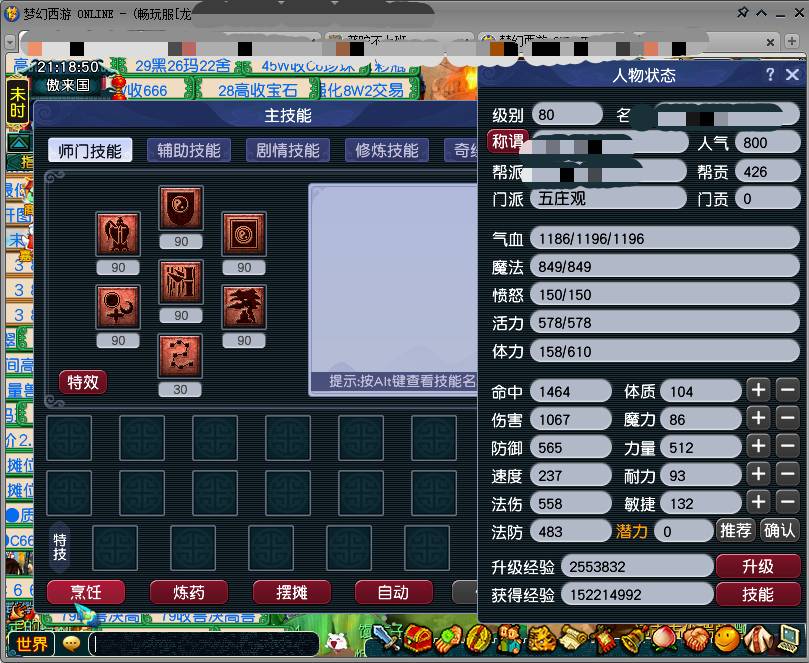Switch to the 剧情技能 tab
809x663 pixels.
288,151
